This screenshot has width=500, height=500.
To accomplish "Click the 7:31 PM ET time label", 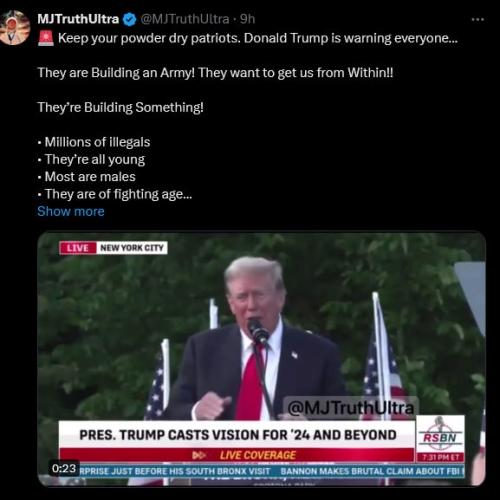I will pos(440,457).
